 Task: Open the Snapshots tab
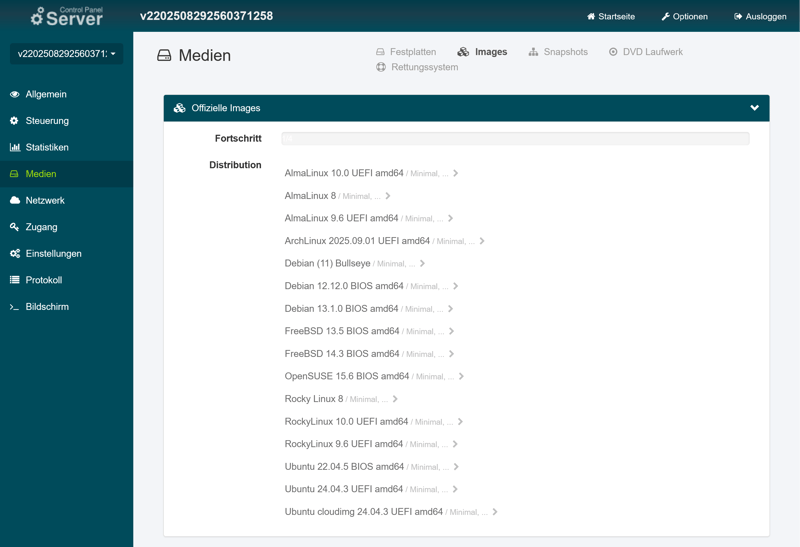558,52
